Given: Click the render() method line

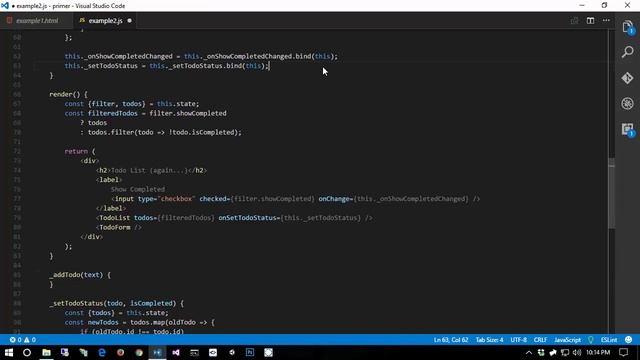Looking at the screenshot, I should 68,94.
